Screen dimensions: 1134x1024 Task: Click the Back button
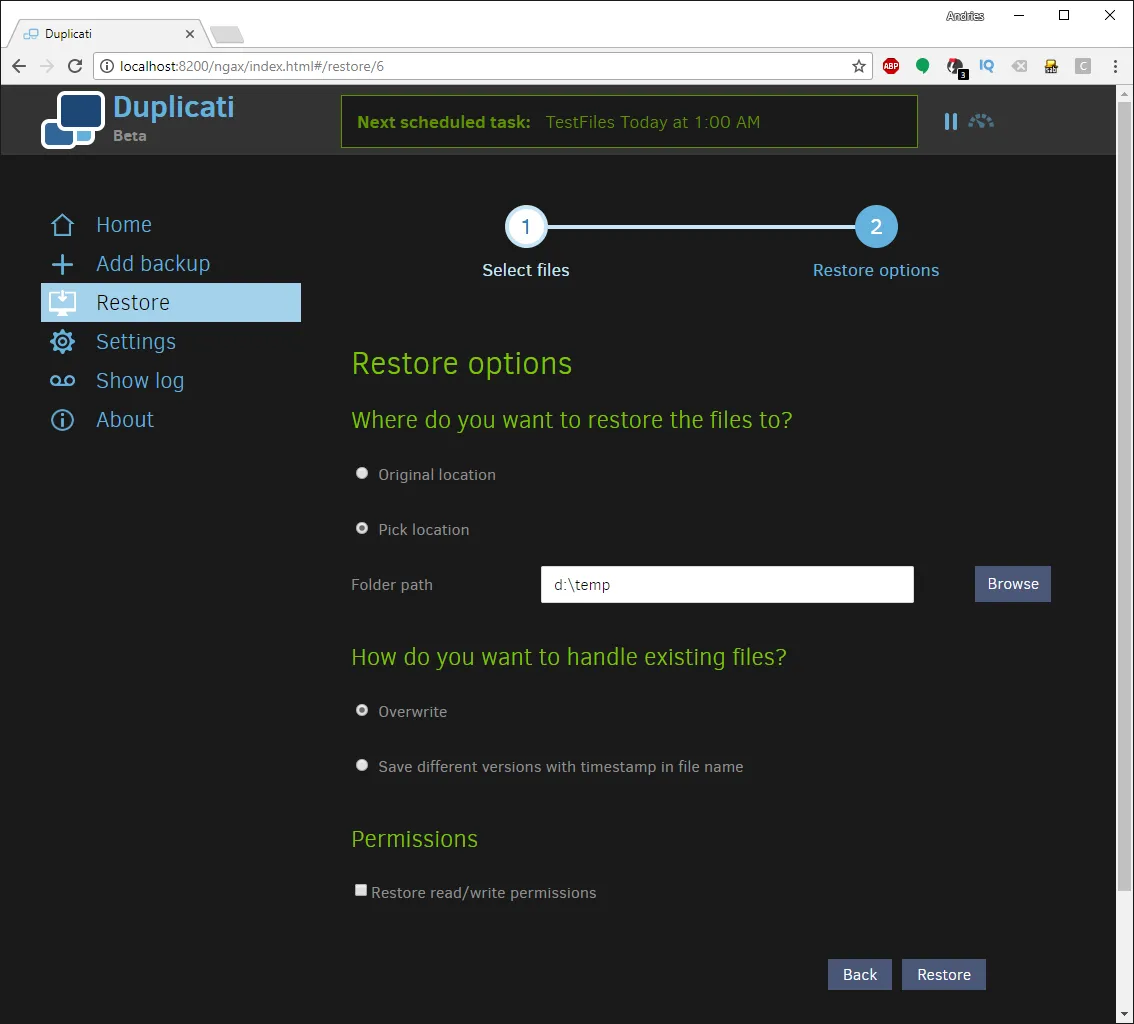tap(859, 975)
